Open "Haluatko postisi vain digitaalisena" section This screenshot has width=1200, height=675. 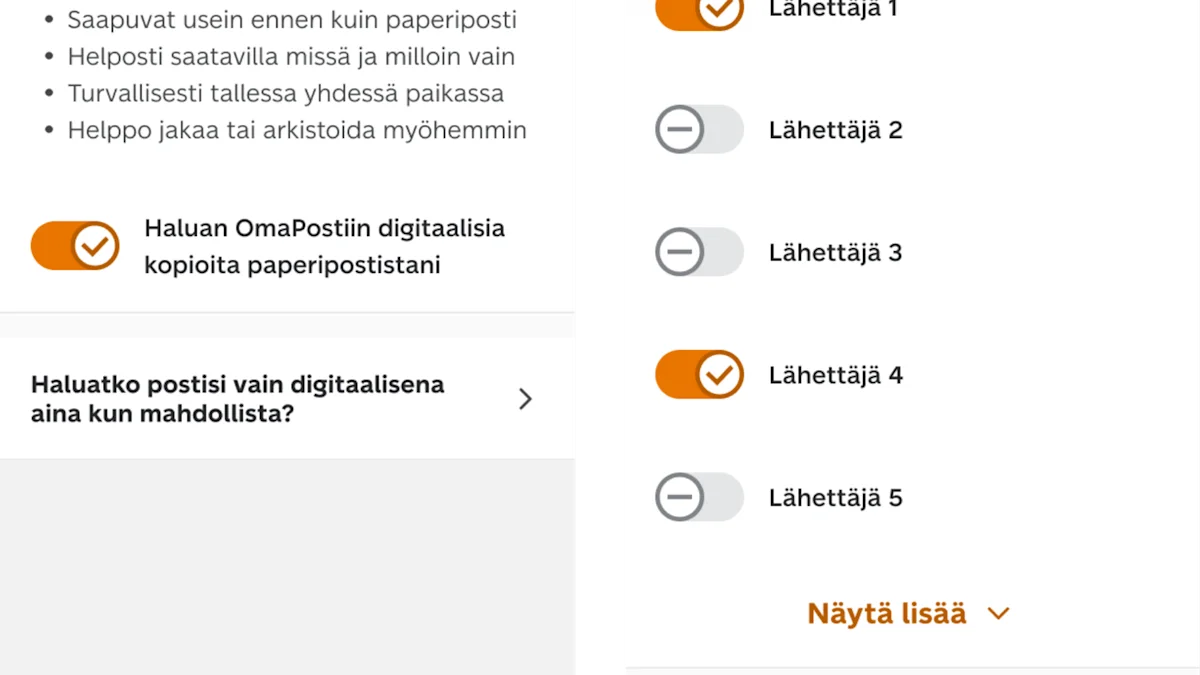click(237, 398)
